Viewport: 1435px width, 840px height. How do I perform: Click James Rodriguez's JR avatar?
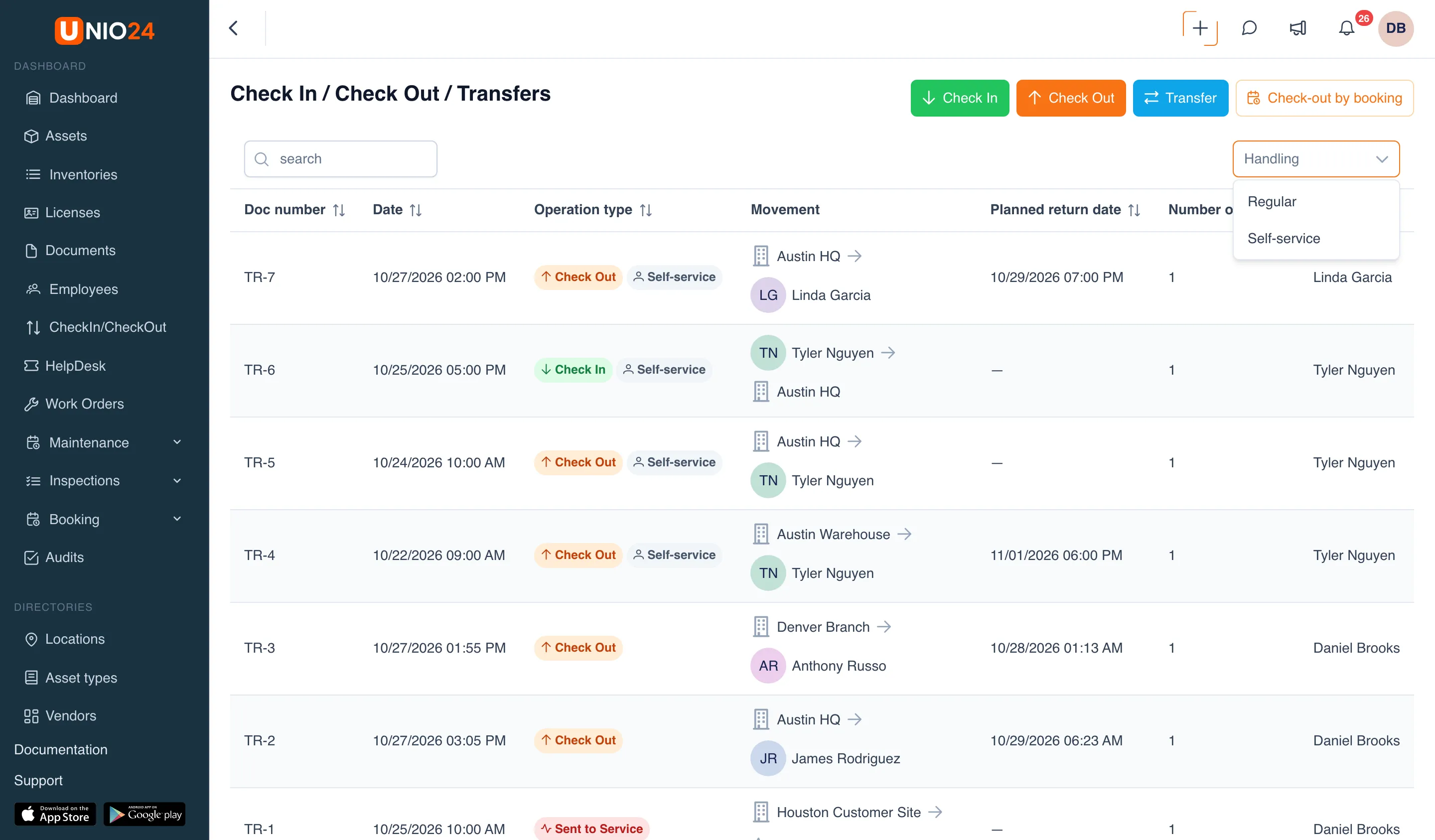click(768, 758)
